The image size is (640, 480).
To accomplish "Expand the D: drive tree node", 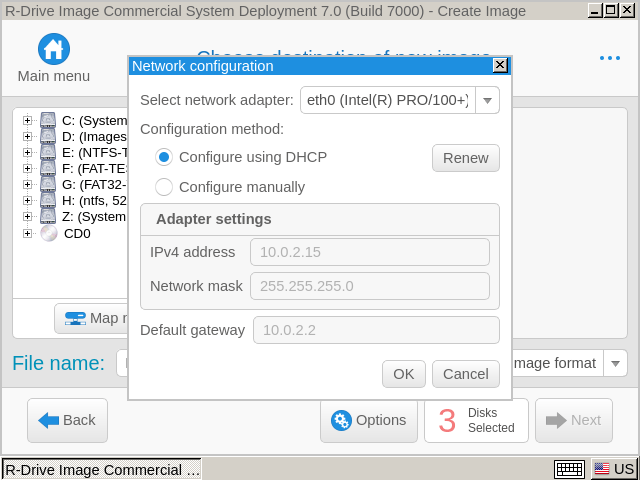I will pos(27,136).
